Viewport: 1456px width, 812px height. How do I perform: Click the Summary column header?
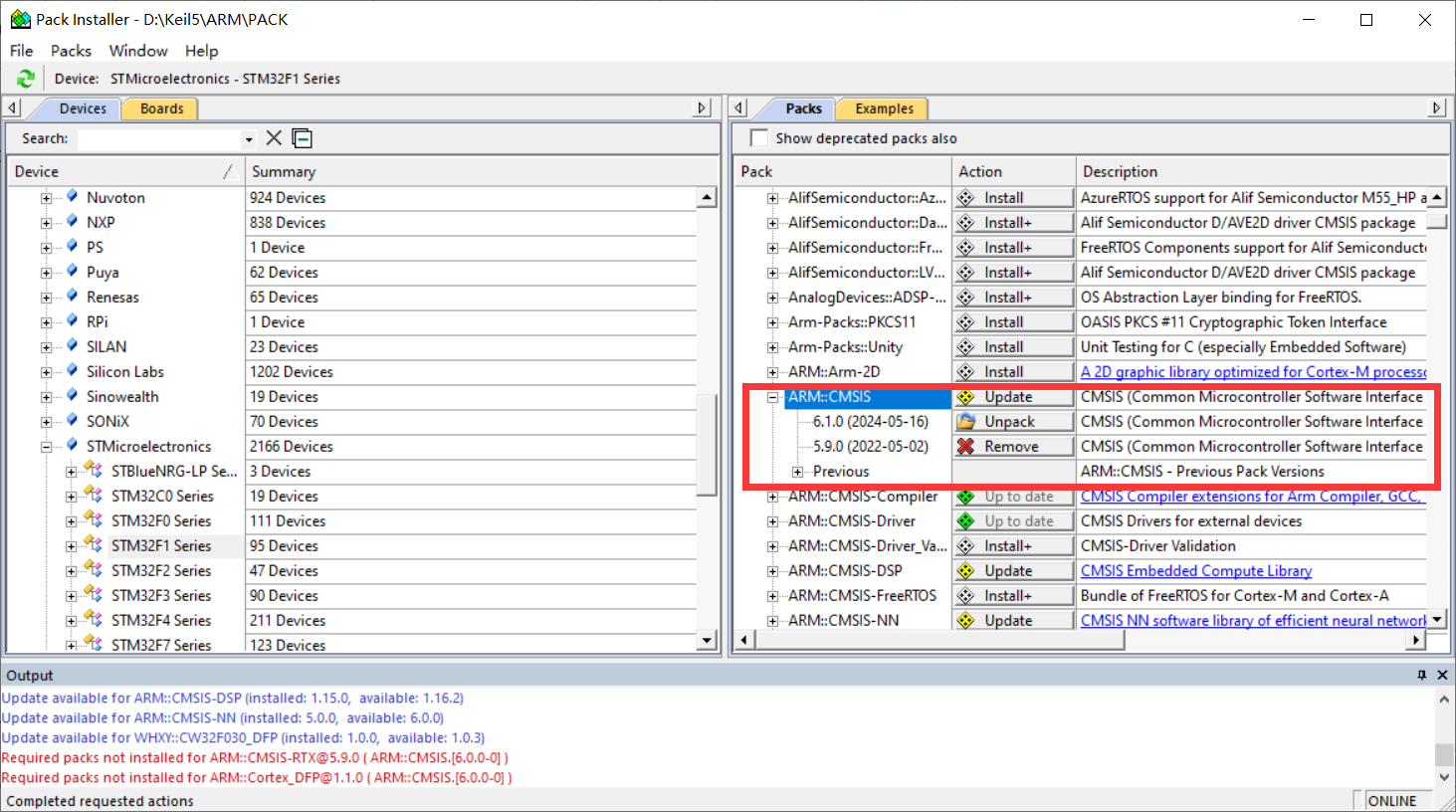pos(482,171)
